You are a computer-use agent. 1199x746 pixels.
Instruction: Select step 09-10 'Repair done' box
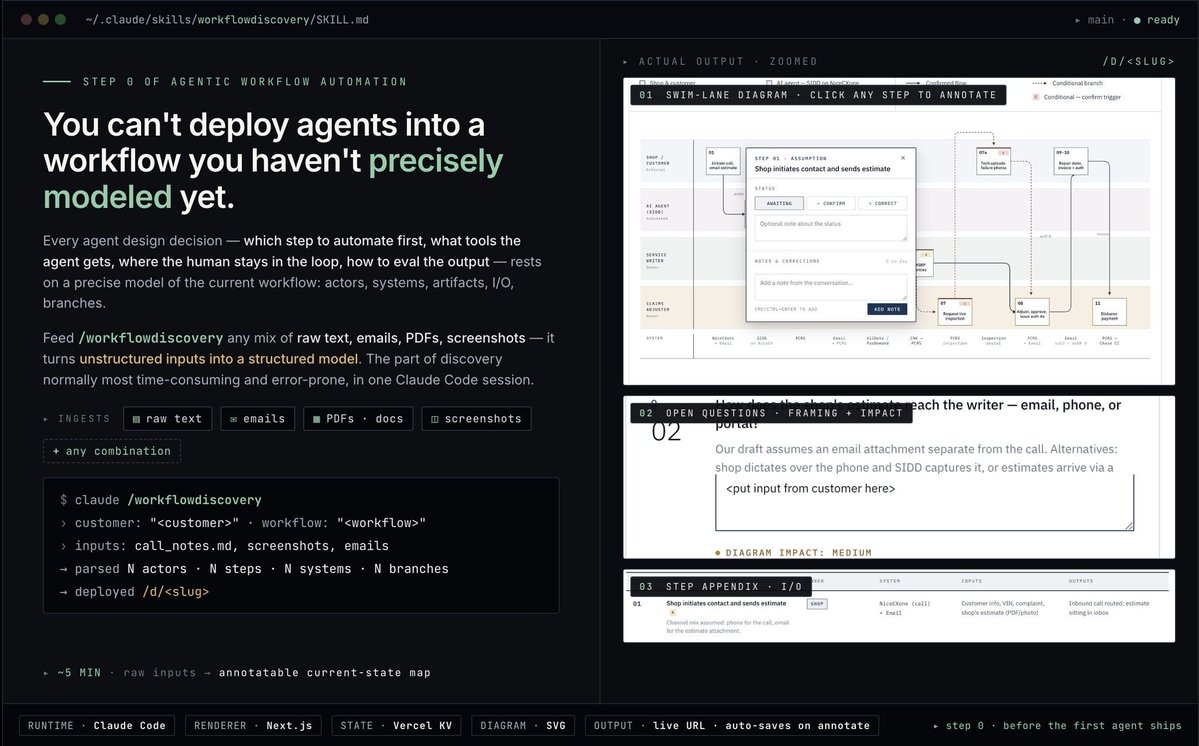click(1071, 161)
